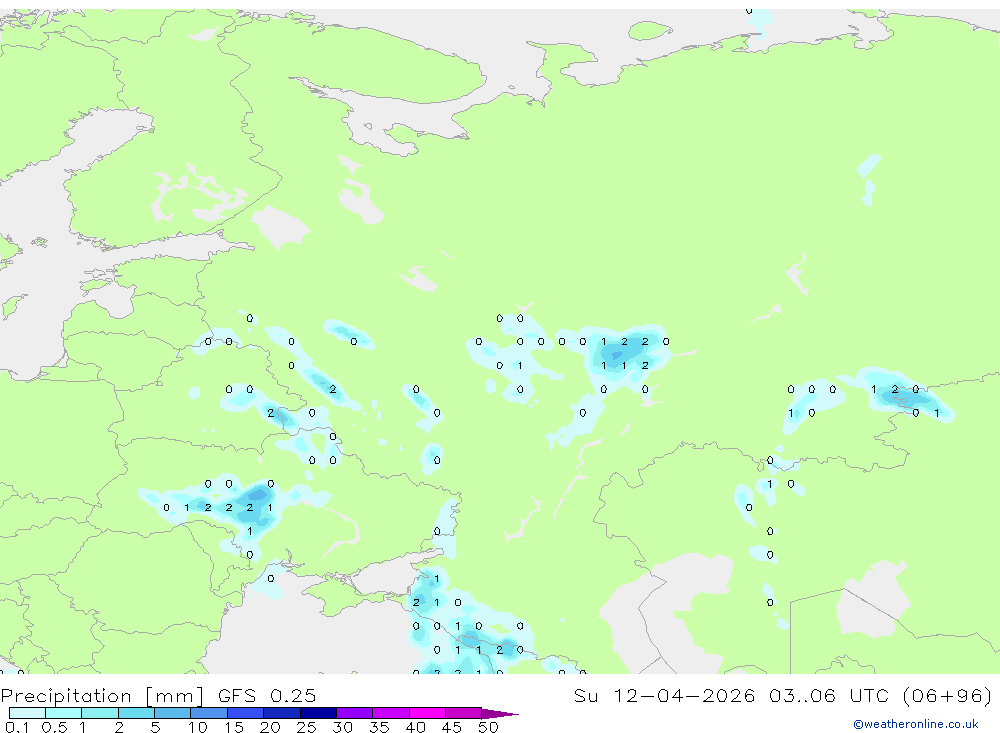The image size is (1000, 733).
Task: Click the '30' legend scale label
Action: click(342, 727)
